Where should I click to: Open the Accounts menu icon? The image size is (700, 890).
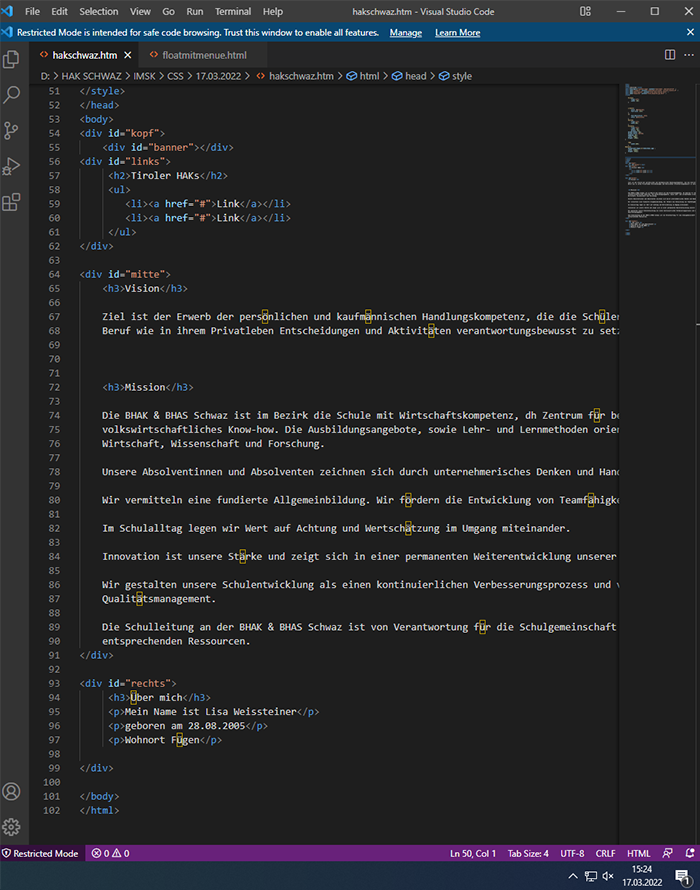(12, 791)
